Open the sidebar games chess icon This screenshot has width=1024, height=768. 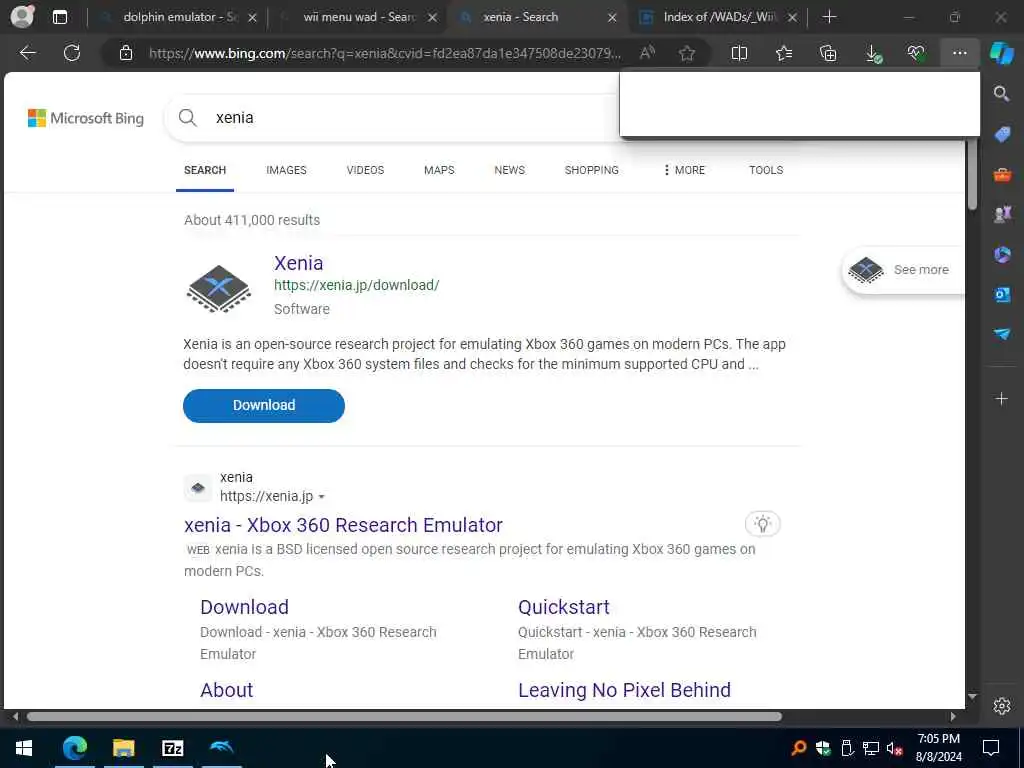1002,214
